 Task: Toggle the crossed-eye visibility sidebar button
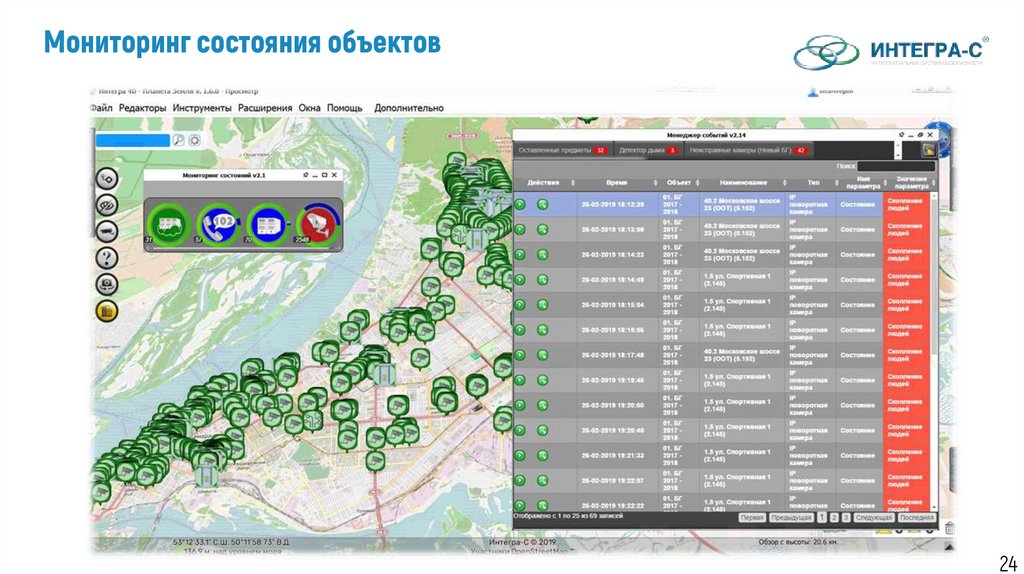click(x=107, y=205)
